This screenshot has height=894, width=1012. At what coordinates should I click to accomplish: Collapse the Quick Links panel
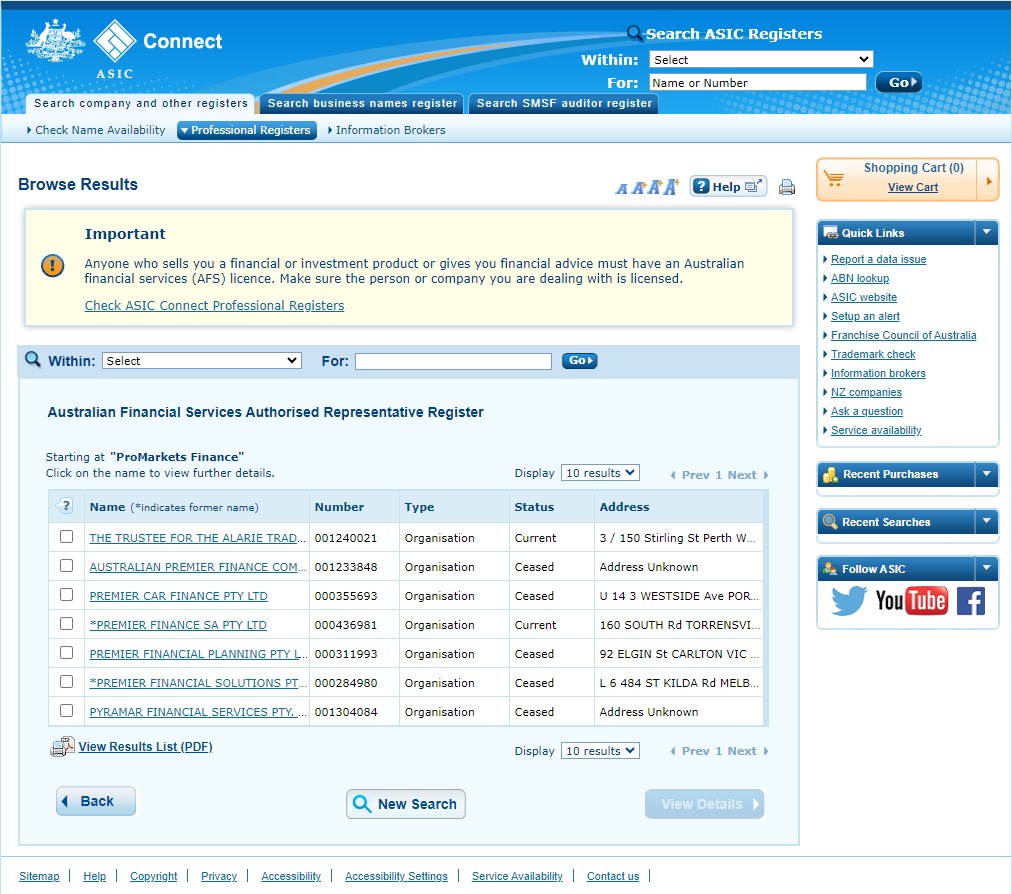(x=986, y=232)
